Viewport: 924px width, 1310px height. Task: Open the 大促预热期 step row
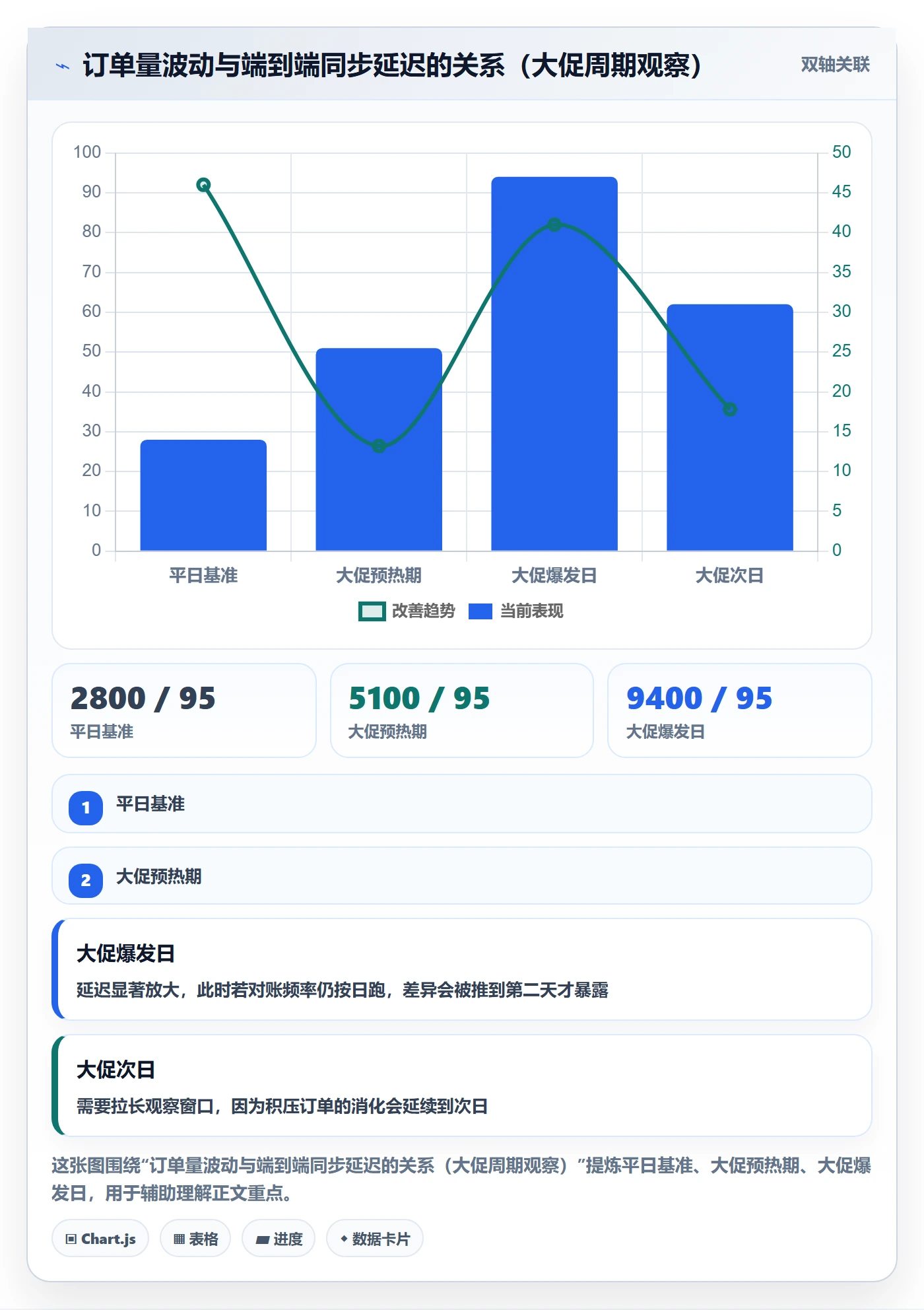point(462,876)
